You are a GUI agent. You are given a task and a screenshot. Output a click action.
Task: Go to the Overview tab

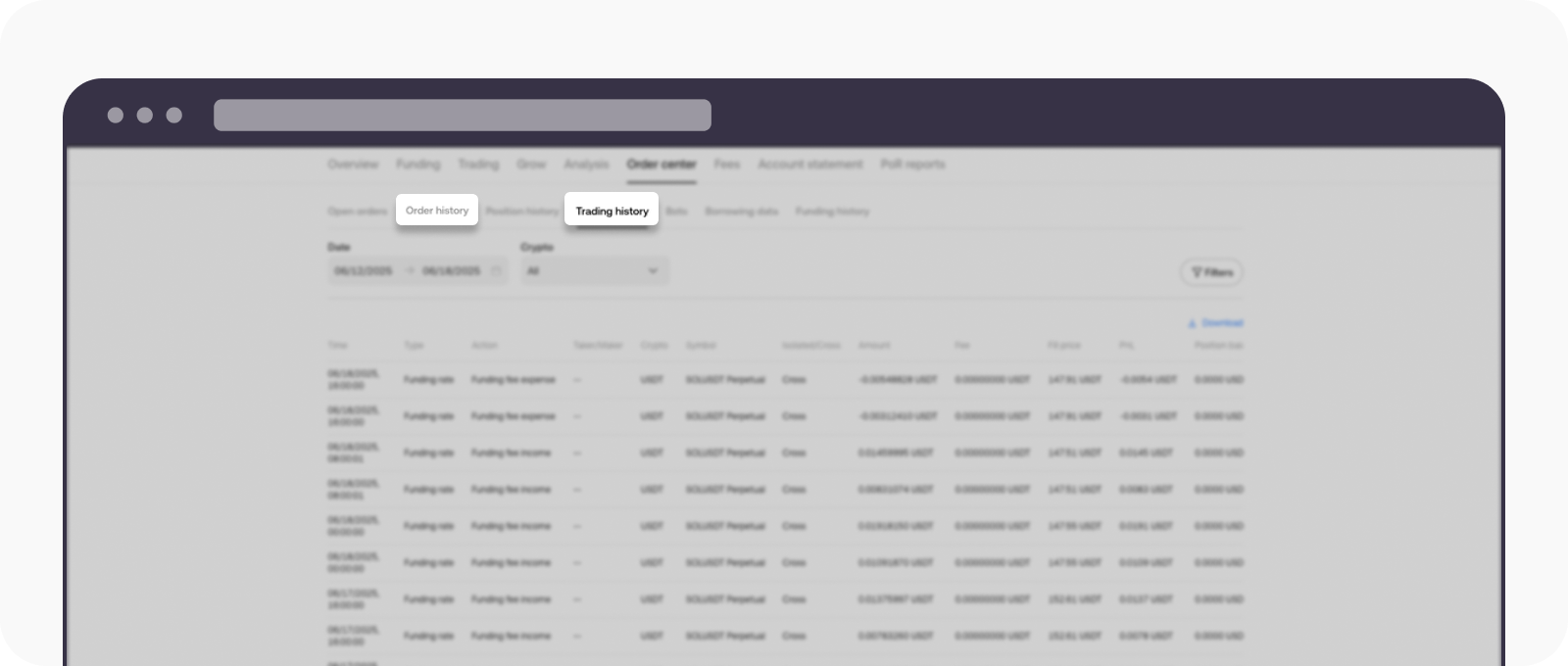[x=353, y=165]
